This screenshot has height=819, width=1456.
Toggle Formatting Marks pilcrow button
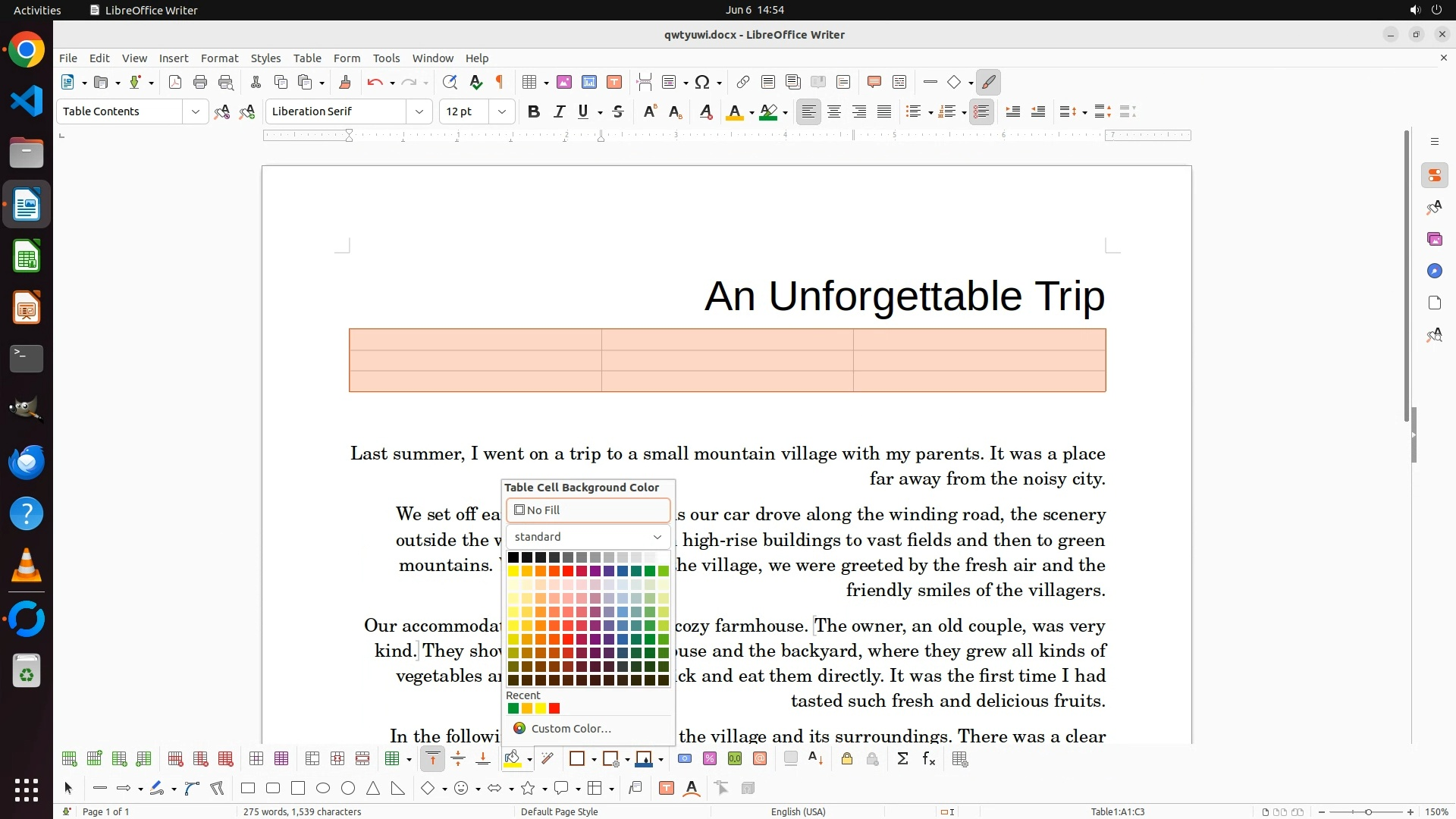pos(500,83)
